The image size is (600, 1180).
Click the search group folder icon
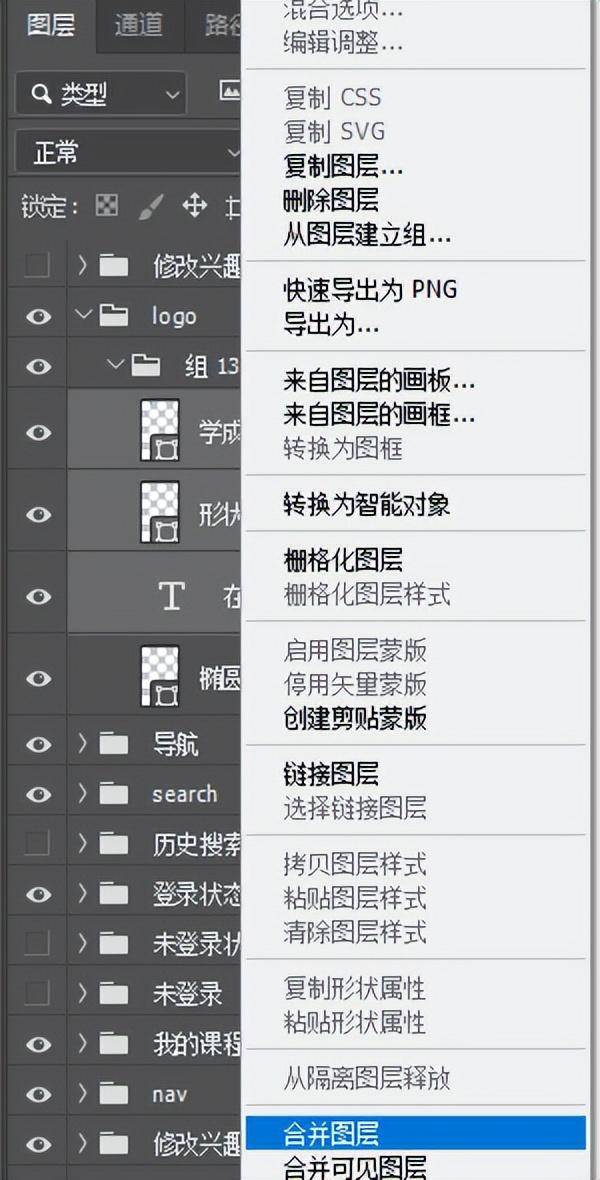pyautogui.click(x=114, y=794)
